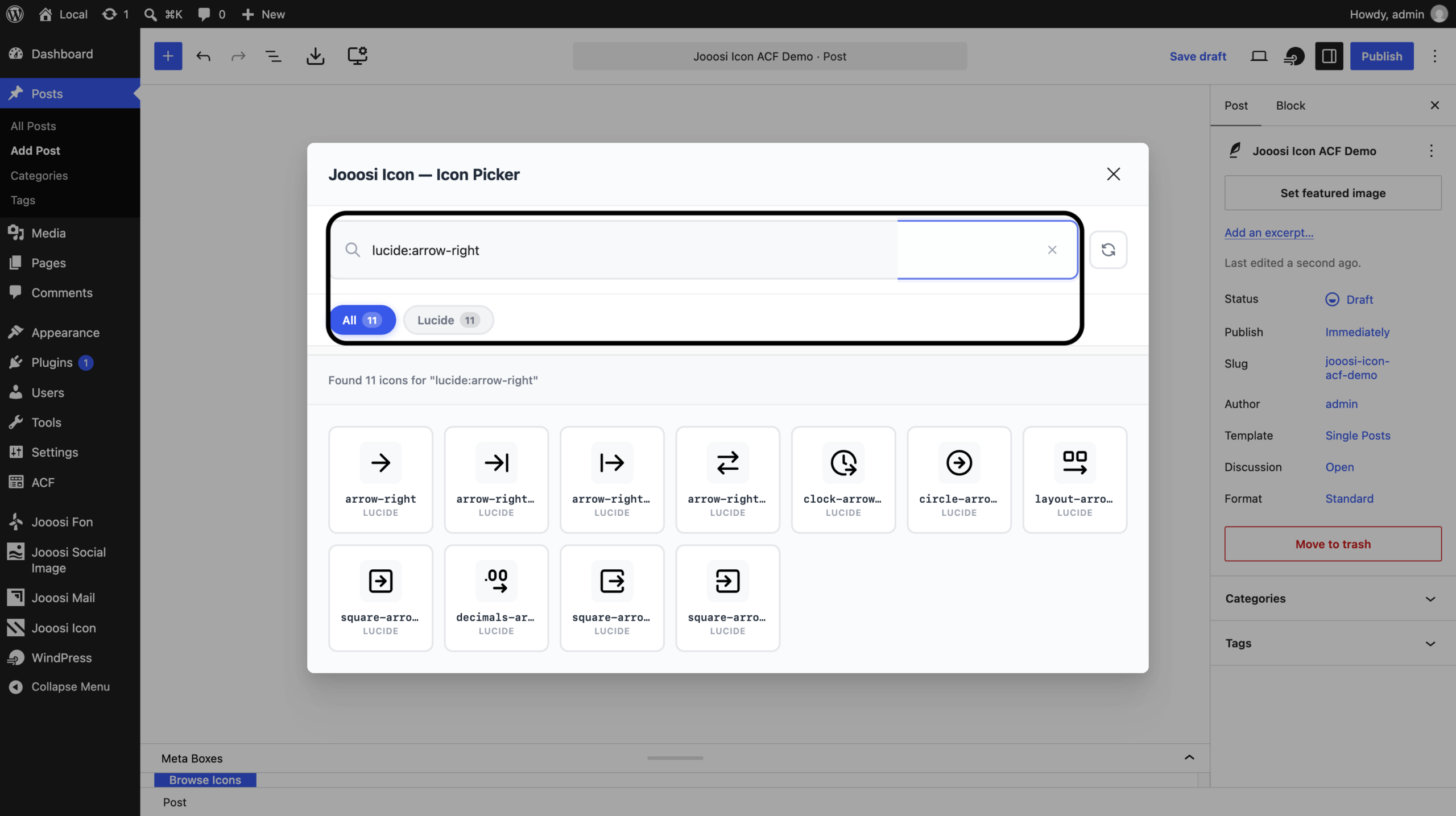Open actions menu for Jooosi Icon ACF Demo

[x=1431, y=151]
